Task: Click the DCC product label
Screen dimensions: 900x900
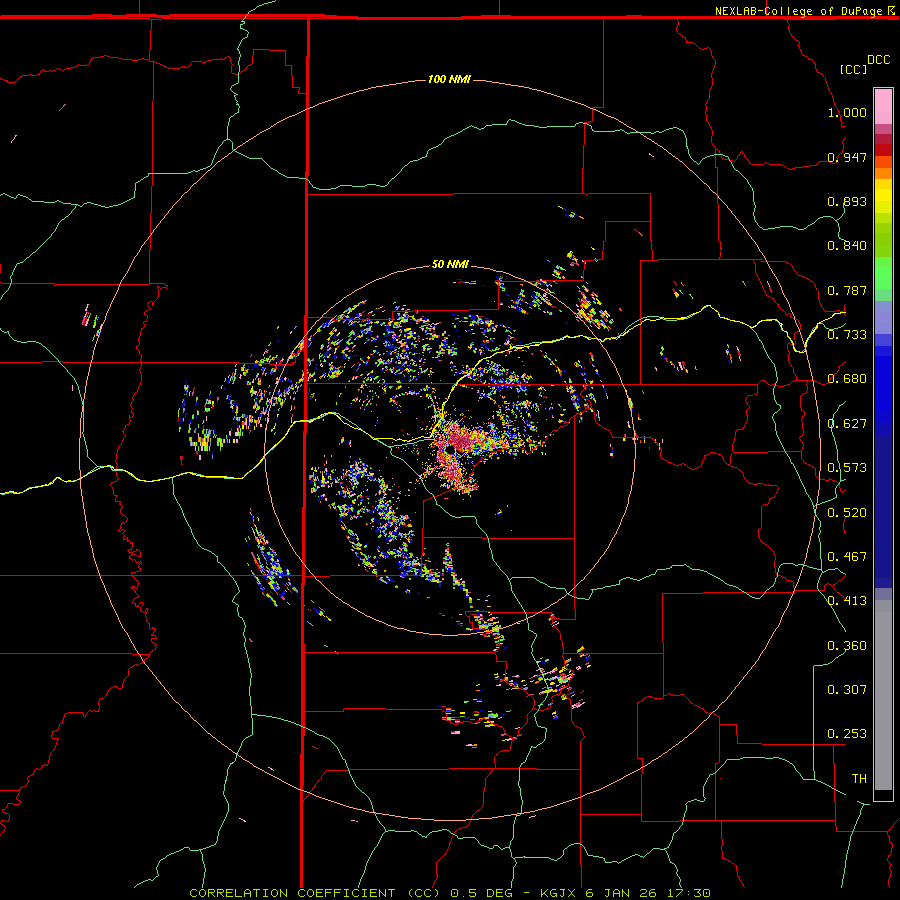Action: pos(878,60)
